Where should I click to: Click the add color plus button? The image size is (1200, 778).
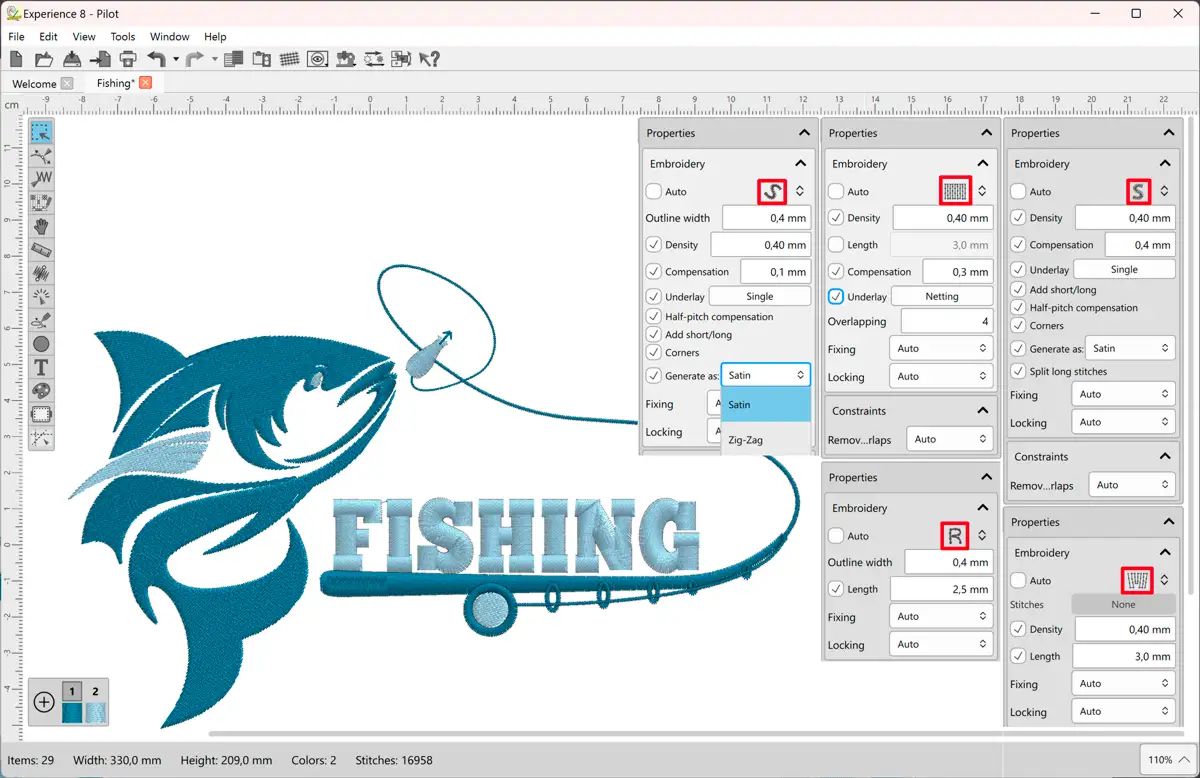44,702
